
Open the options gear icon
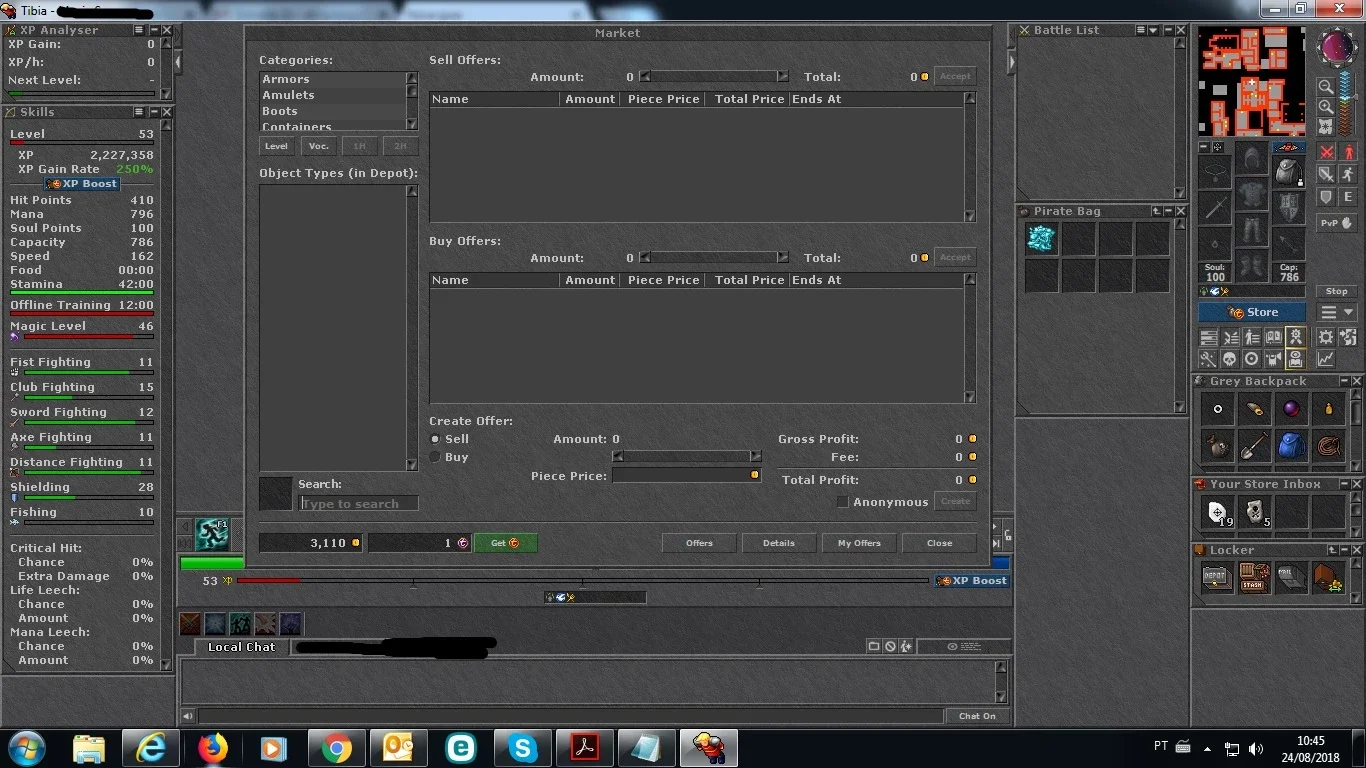point(1326,337)
